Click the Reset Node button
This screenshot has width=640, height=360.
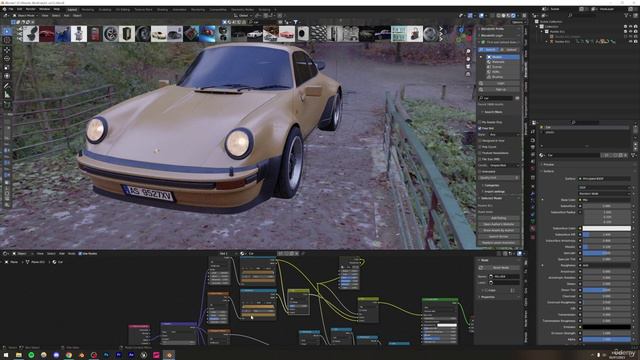point(500,267)
